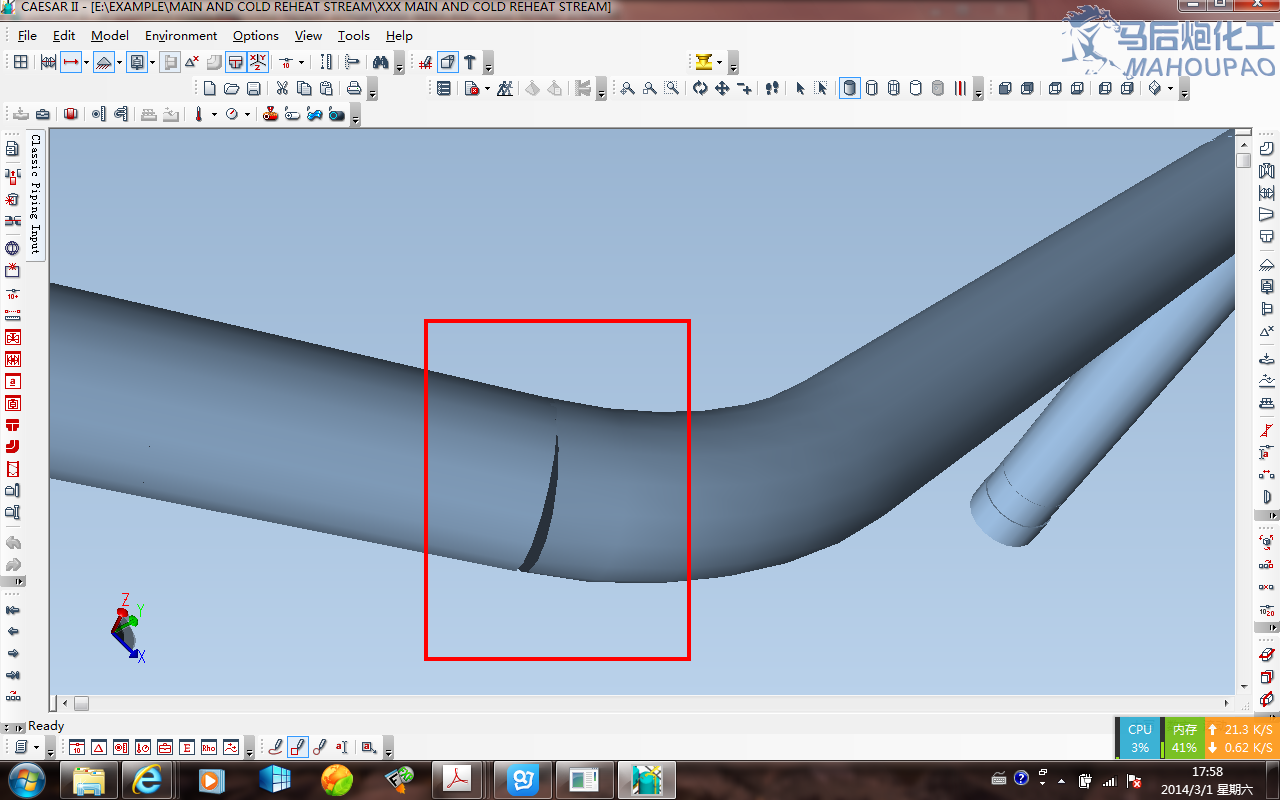Image resolution: width=1280 pixels, height=800 pixels.
Task: Toggle the 3D box display button near hammer
Action: 447,62
